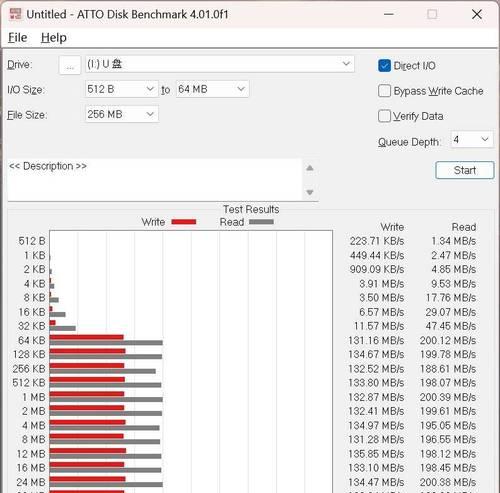Image resolution: width=500 pixels, height=493 pixels.
Task: Enable the Verify Data checkbox
Action: point(384,116)
